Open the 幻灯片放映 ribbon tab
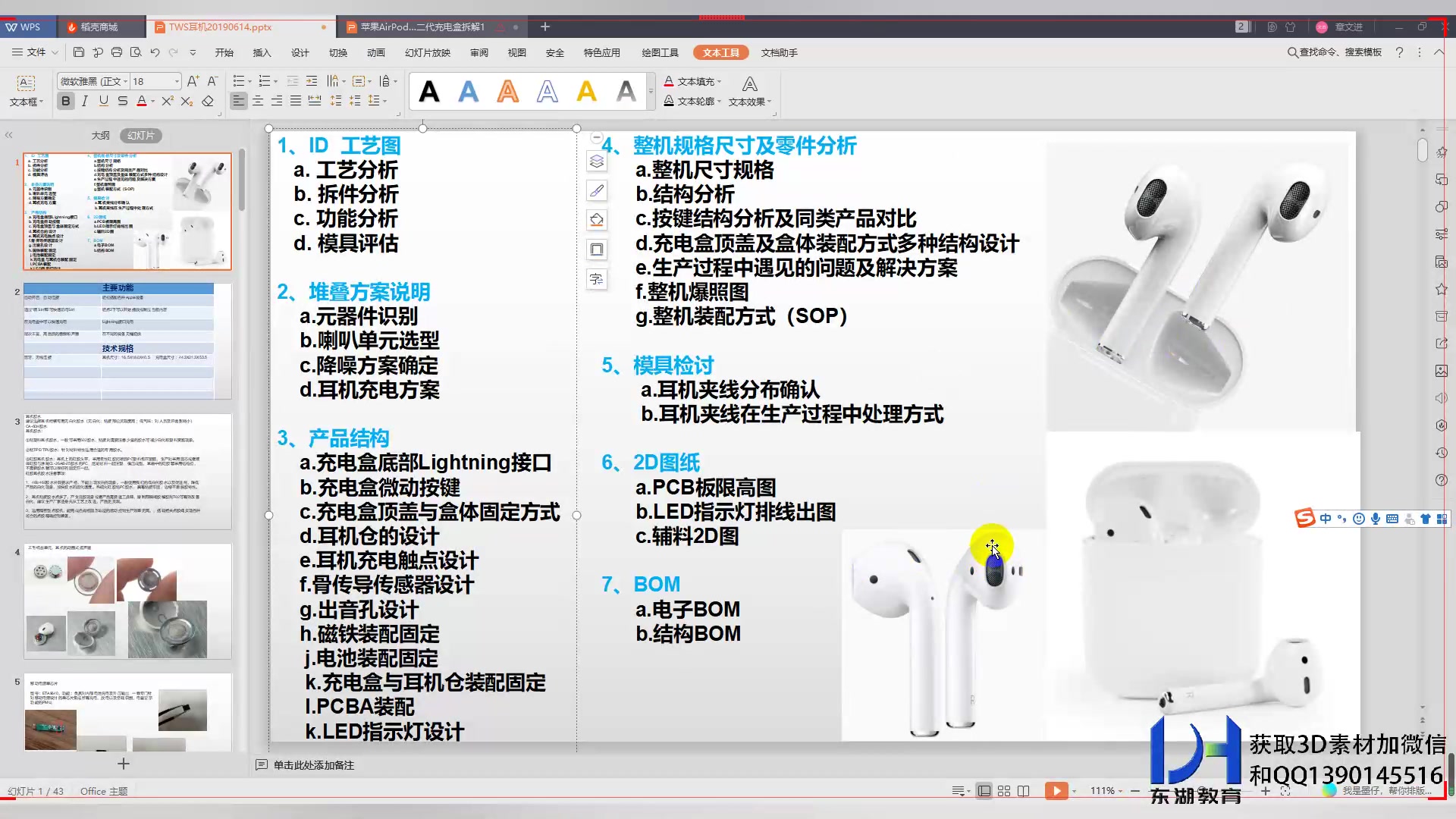Viewport: 1456px width, 819px height. (428, 52)
